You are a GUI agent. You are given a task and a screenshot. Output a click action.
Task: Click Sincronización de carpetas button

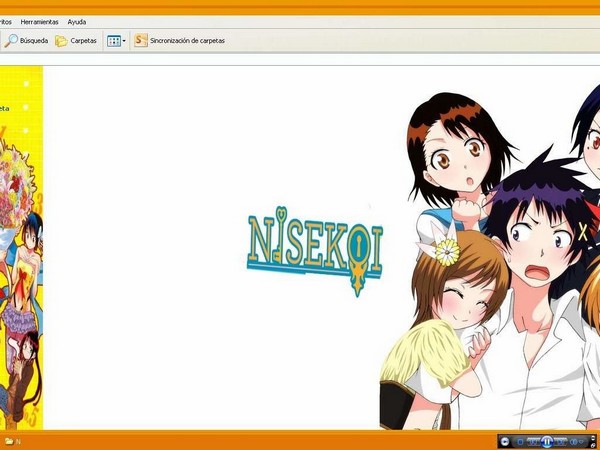point(179,40)
